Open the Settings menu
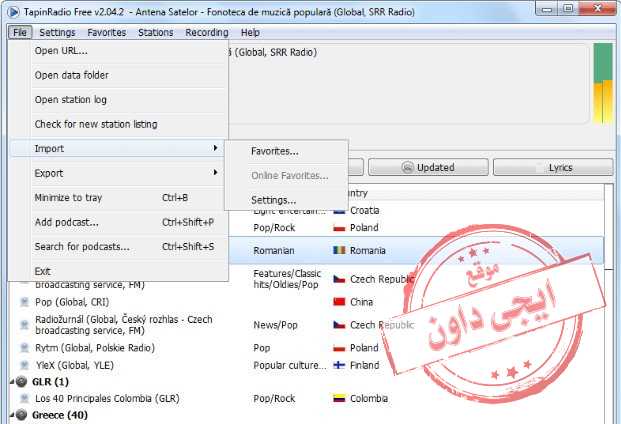The width and height of the screenshot is (621, 424). tap(57, 32)
